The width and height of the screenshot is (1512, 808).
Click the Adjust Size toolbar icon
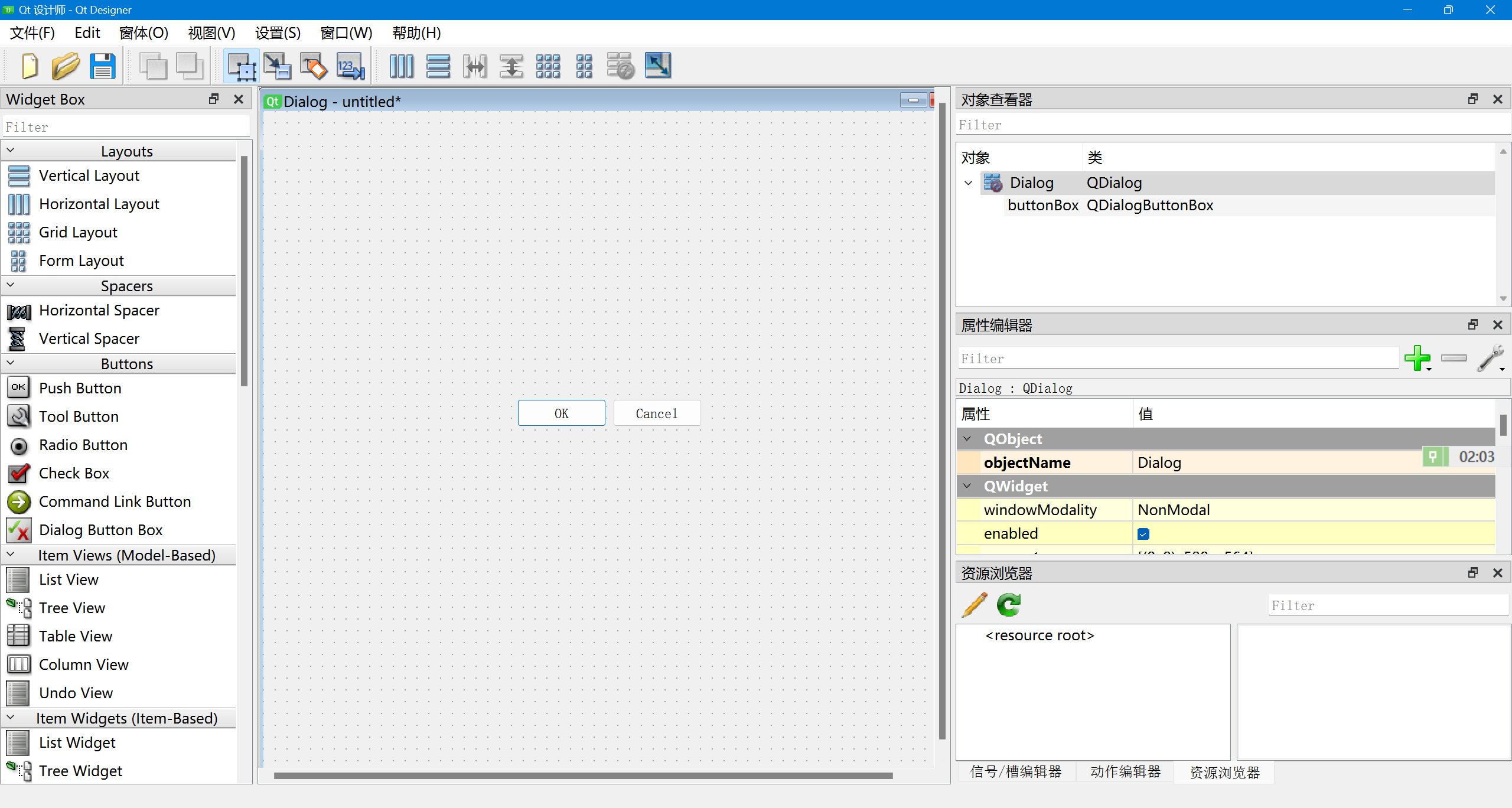(x=657, y=66)
